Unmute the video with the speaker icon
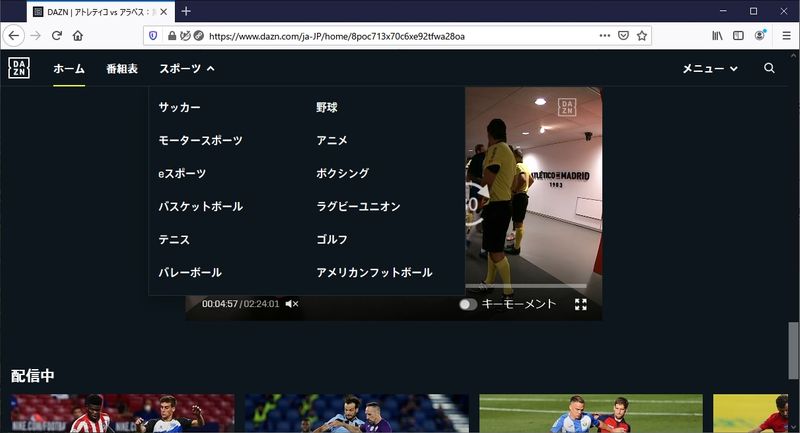The image size is (800, 433). click(292, 304)
